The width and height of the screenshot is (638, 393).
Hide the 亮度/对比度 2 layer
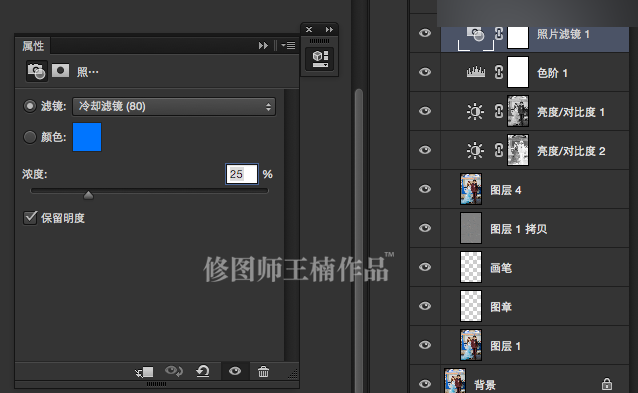click(x=425, y=150)
